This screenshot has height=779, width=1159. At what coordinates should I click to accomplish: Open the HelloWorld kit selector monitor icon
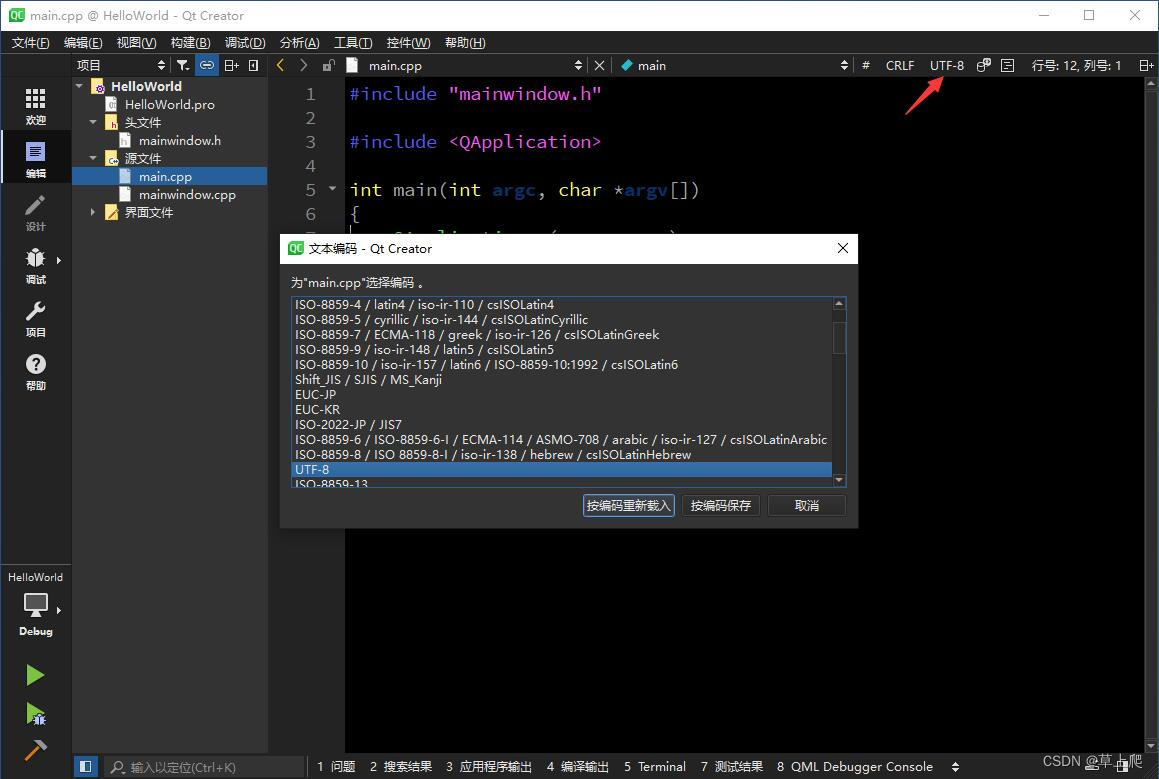[x=35, y=605]
